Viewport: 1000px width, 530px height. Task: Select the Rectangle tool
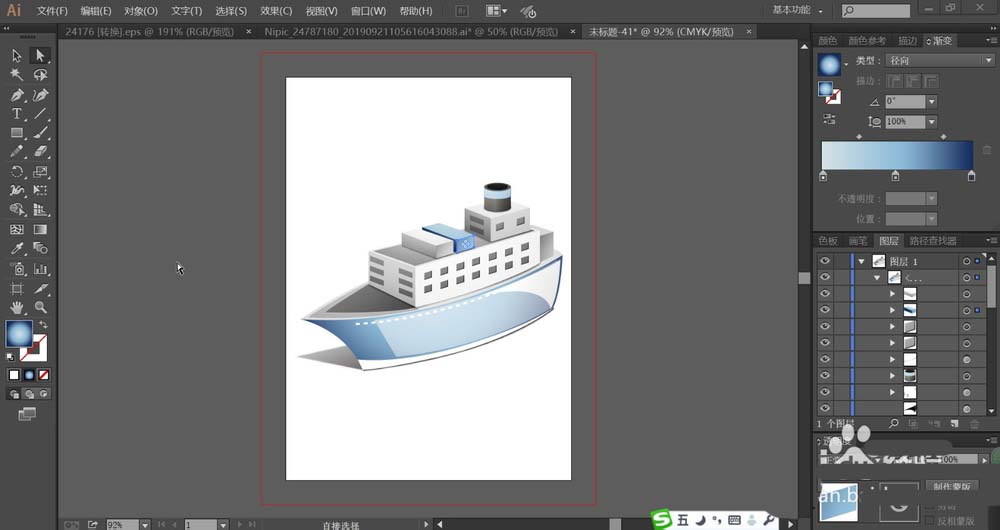click(17, 133)
